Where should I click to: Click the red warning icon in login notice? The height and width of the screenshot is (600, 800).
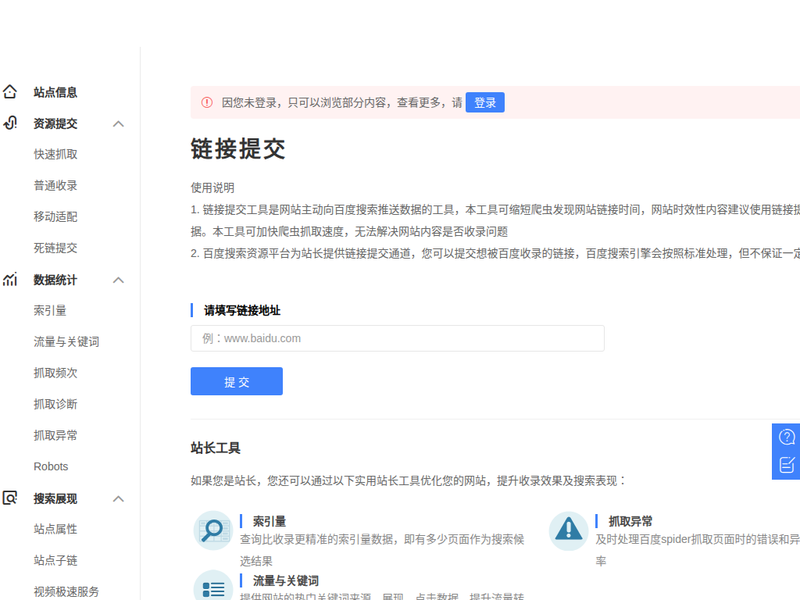click(207, 103)
